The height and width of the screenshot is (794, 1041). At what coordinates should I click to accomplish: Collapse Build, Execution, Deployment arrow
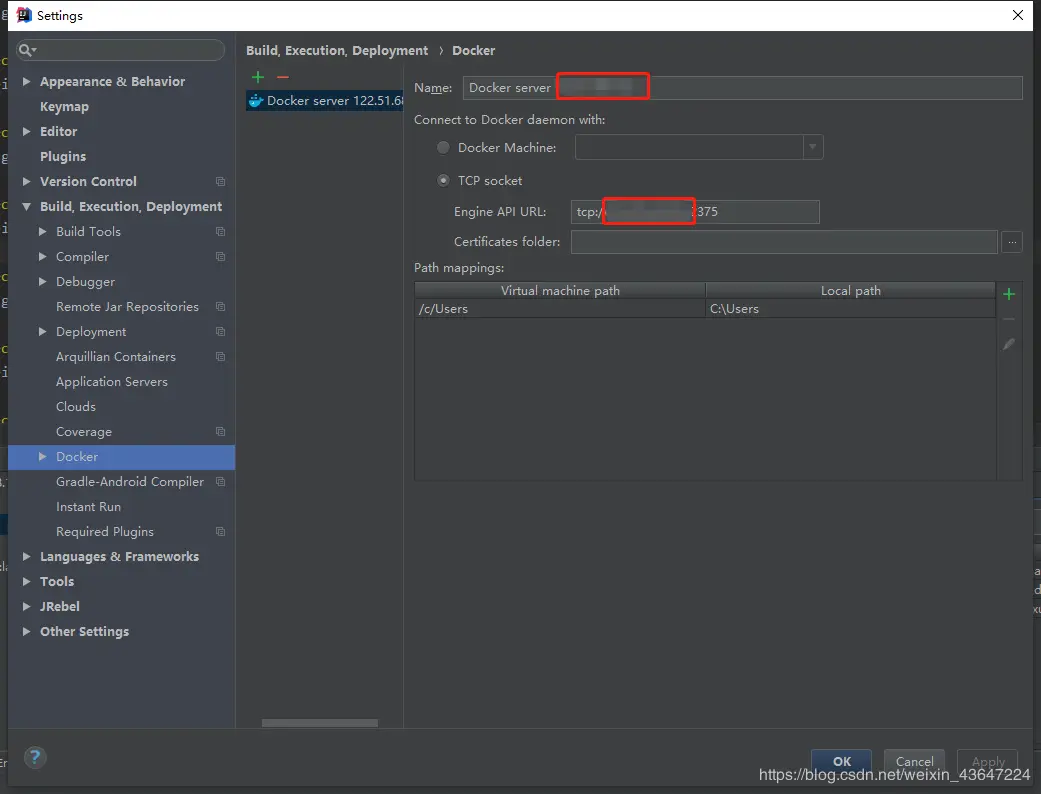(x=27, y=206)
